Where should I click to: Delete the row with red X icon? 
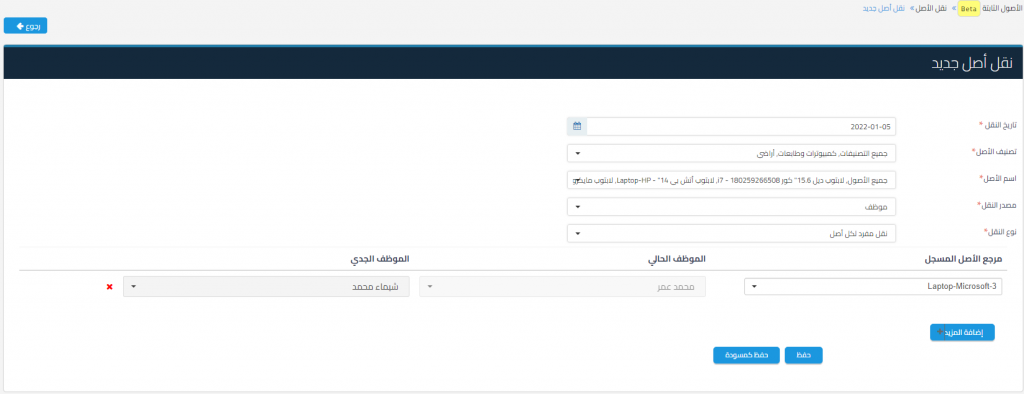pos(110,287)
